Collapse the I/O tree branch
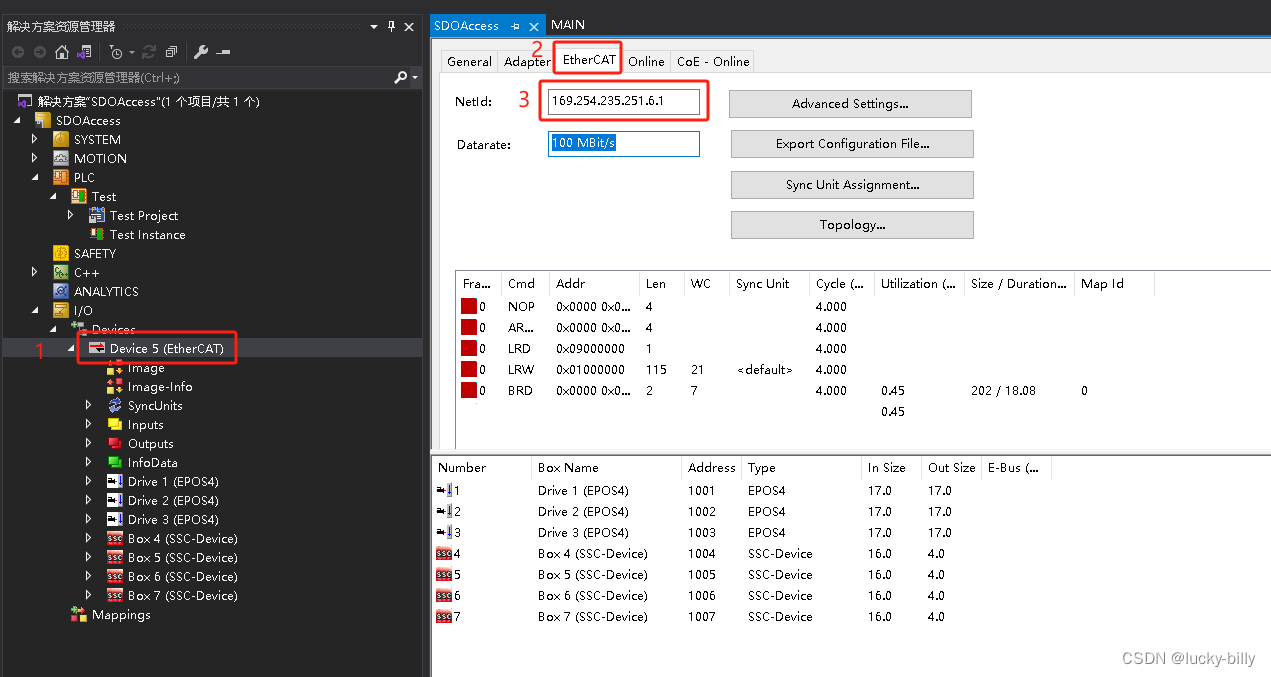Viewport: 1271px width, 677px height. pyautogui.click(x=34, y=310)
